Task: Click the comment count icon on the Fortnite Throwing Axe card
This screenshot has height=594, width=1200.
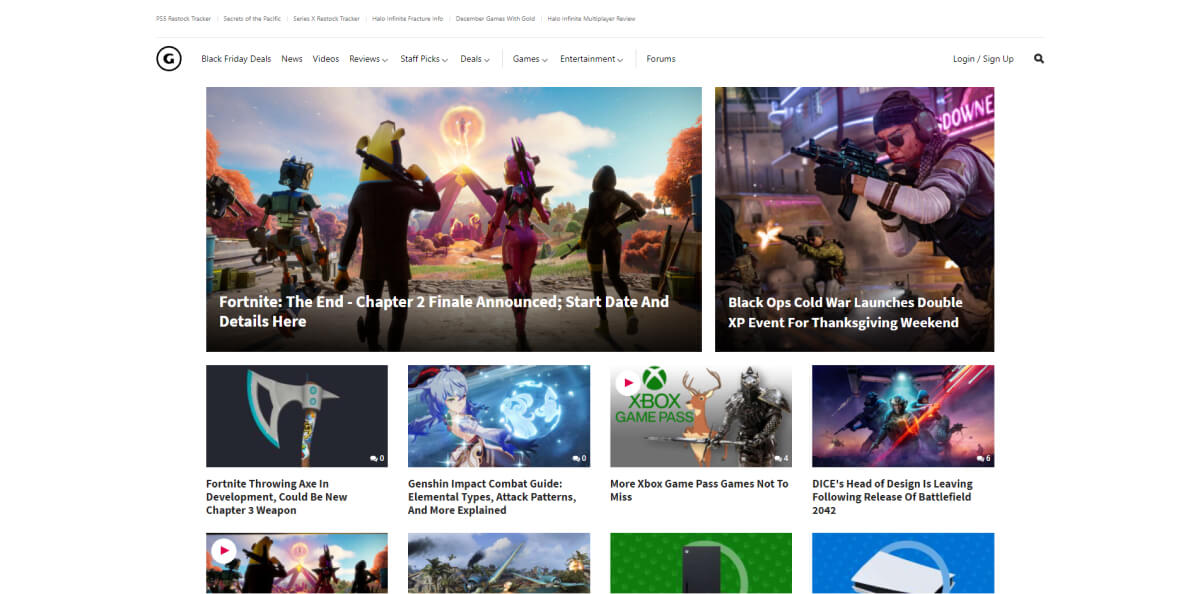Action: (375, 458)
